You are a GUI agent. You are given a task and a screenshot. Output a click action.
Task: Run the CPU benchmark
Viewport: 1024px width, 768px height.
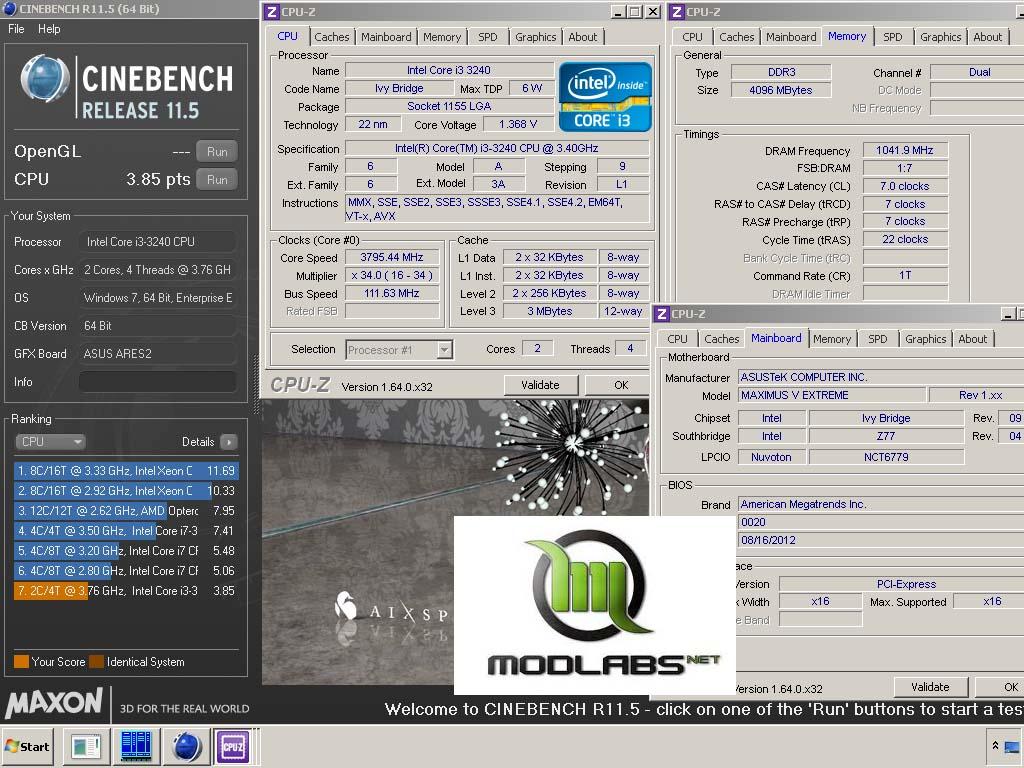(x=217, y=180)
